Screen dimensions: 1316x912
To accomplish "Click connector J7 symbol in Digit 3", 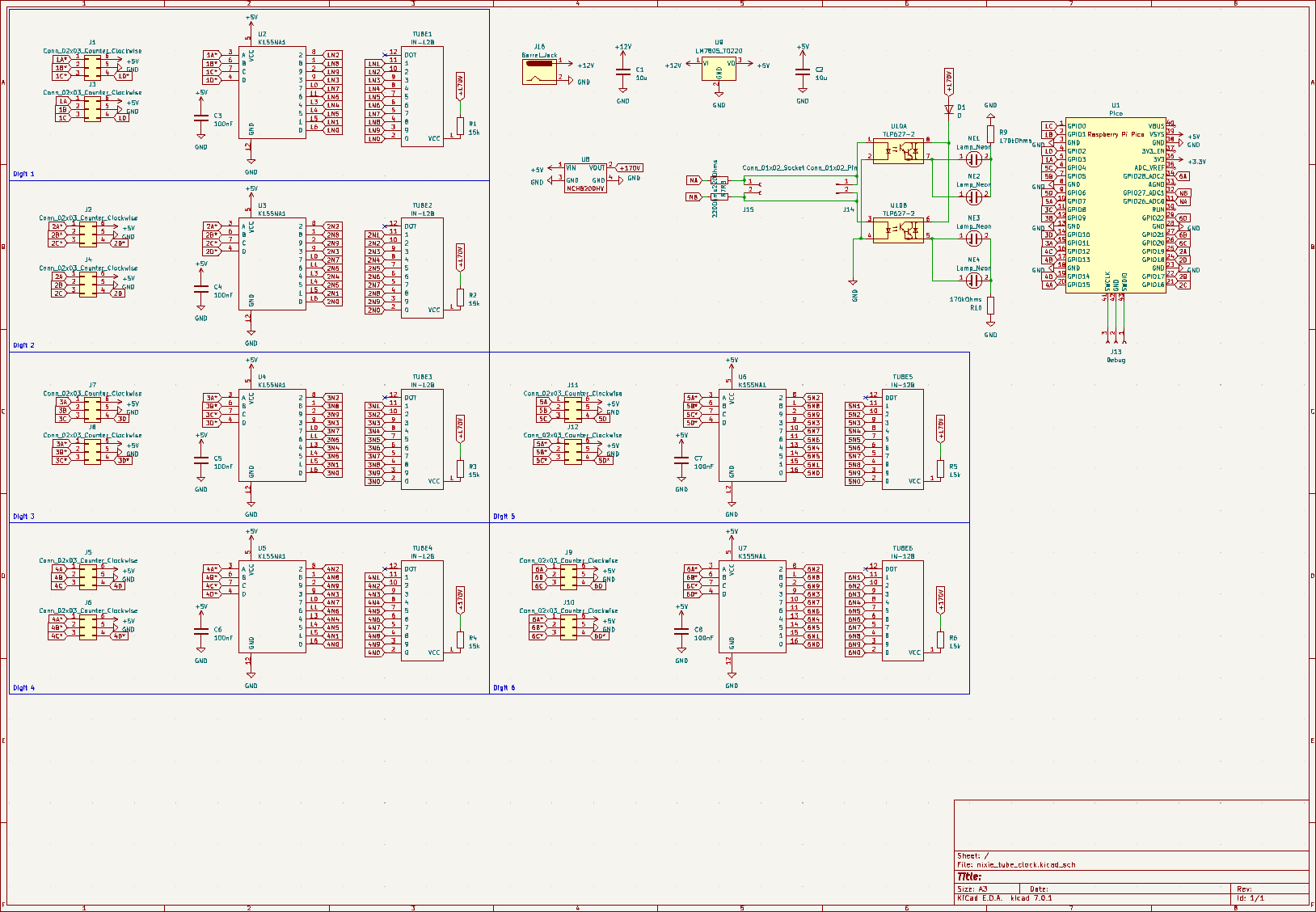I will point(92,410).
